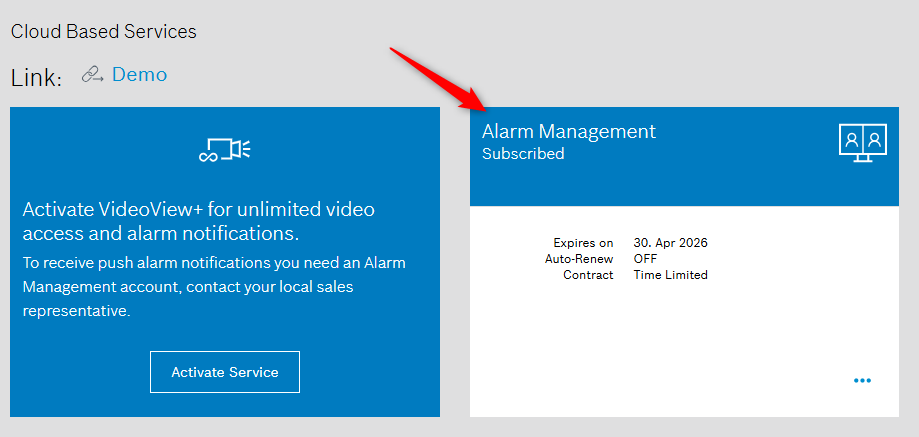Click the Time Limited contract value
919x437 pixels.
670,274
